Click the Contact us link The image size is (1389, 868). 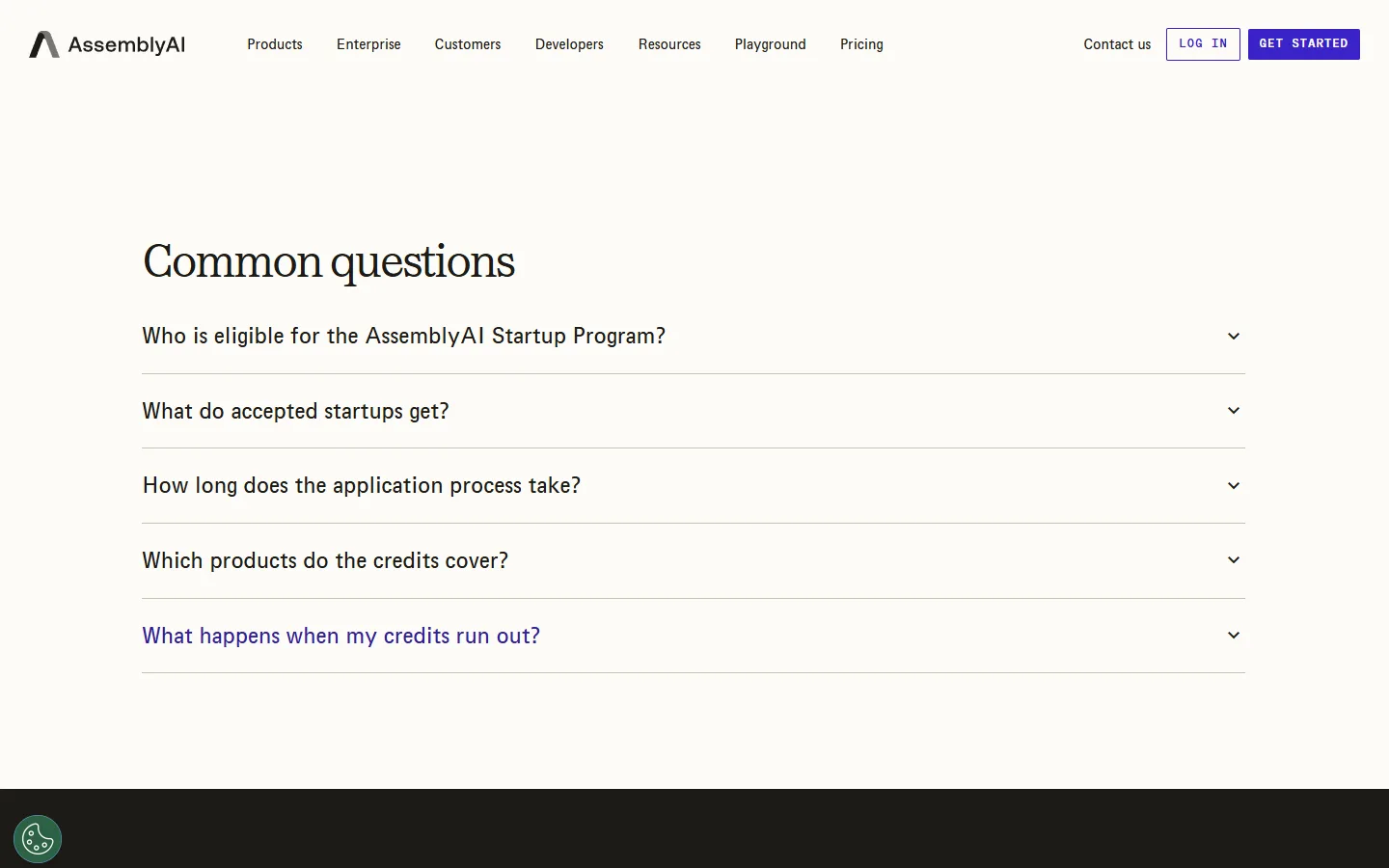click(1117, 44)
